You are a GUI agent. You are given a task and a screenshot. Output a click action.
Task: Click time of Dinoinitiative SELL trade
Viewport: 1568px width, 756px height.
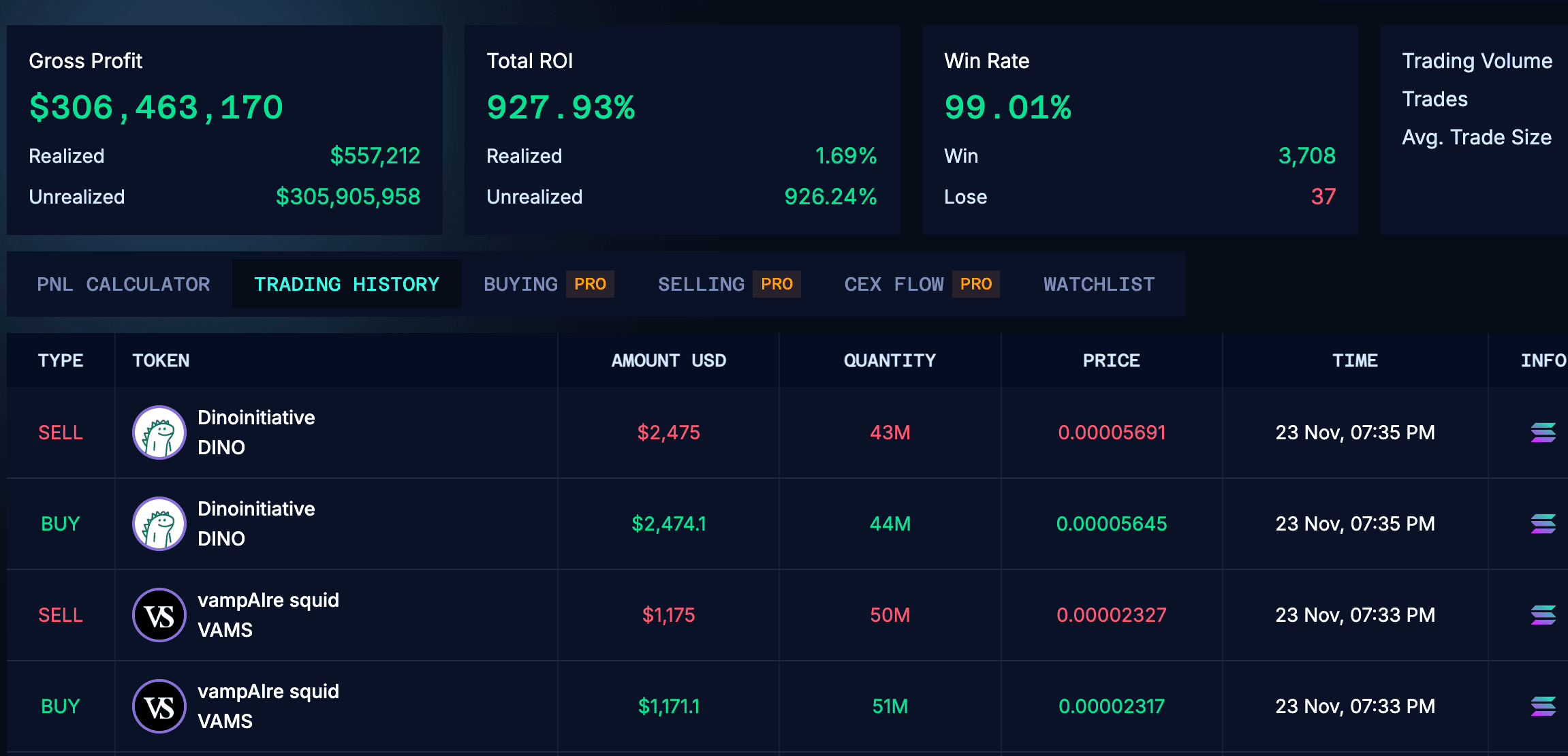[1355, 432]
